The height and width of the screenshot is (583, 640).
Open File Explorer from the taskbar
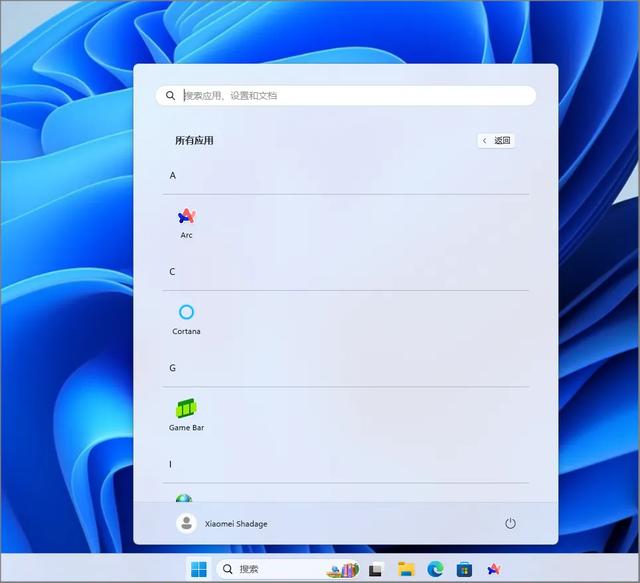tap(407, 569)
